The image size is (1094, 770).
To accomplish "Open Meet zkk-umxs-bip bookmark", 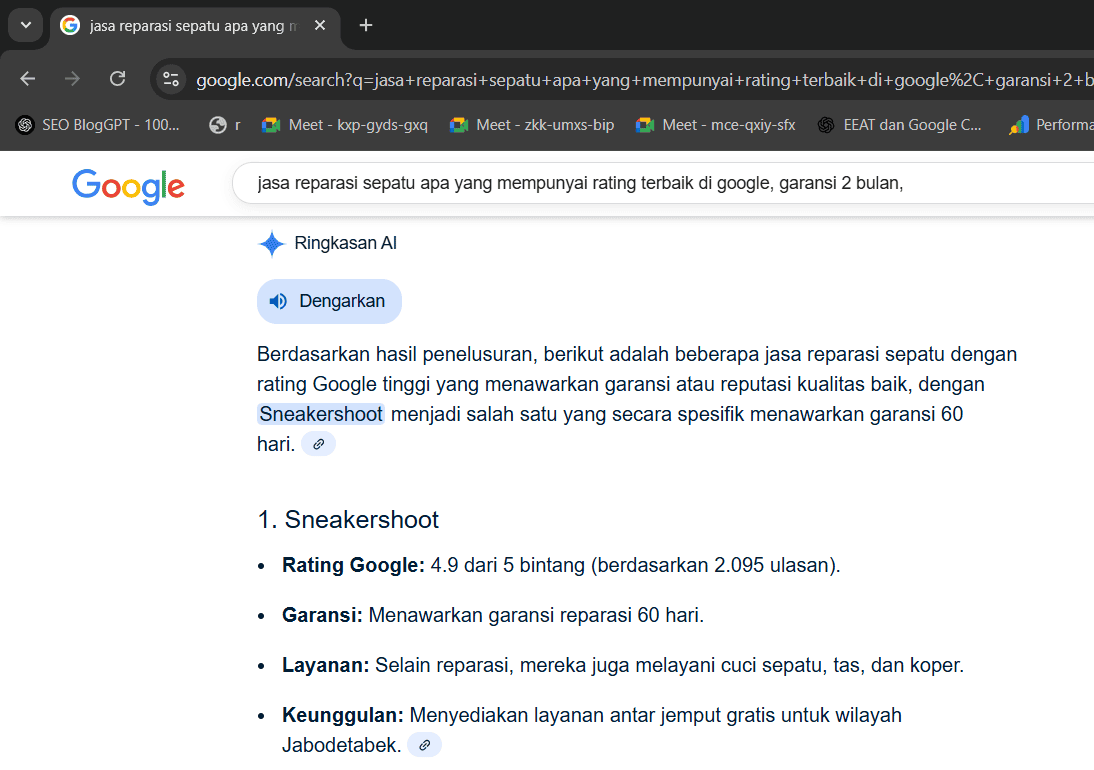I will [x=532, y=125].
